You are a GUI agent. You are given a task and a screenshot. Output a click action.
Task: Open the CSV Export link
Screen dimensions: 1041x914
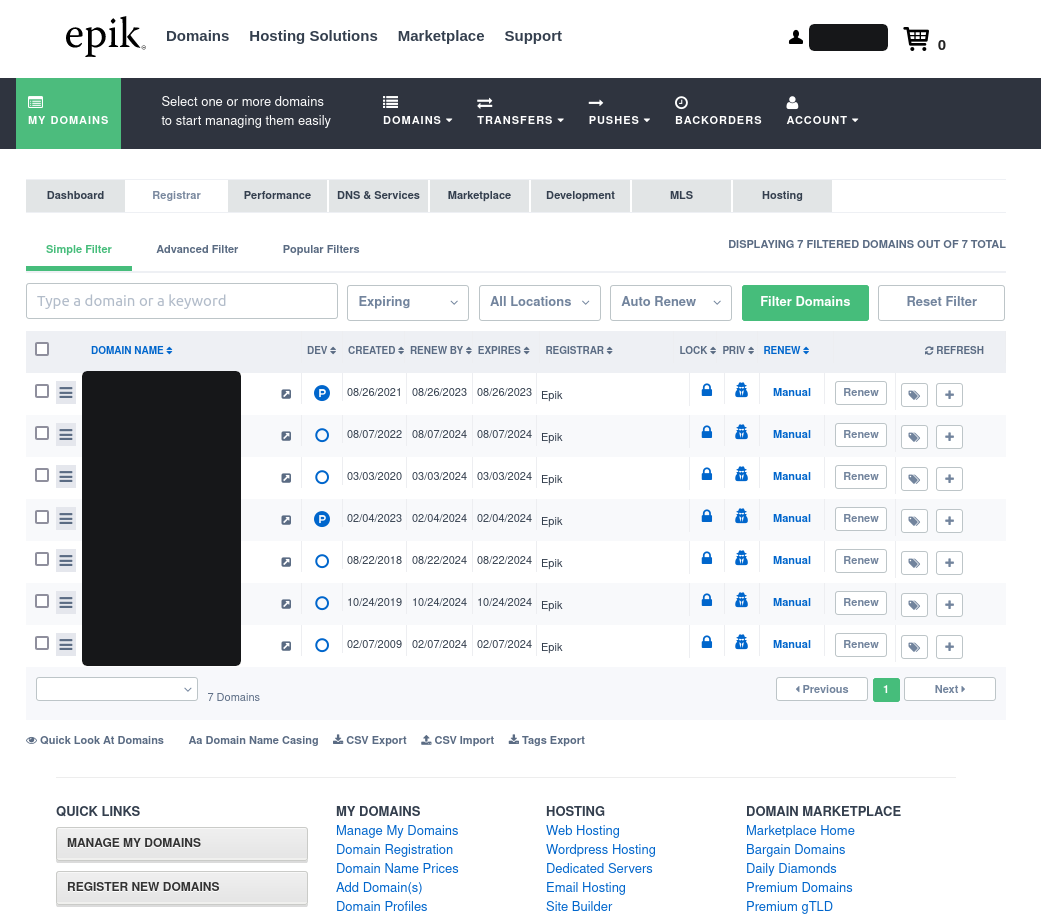tap(369, 740)
